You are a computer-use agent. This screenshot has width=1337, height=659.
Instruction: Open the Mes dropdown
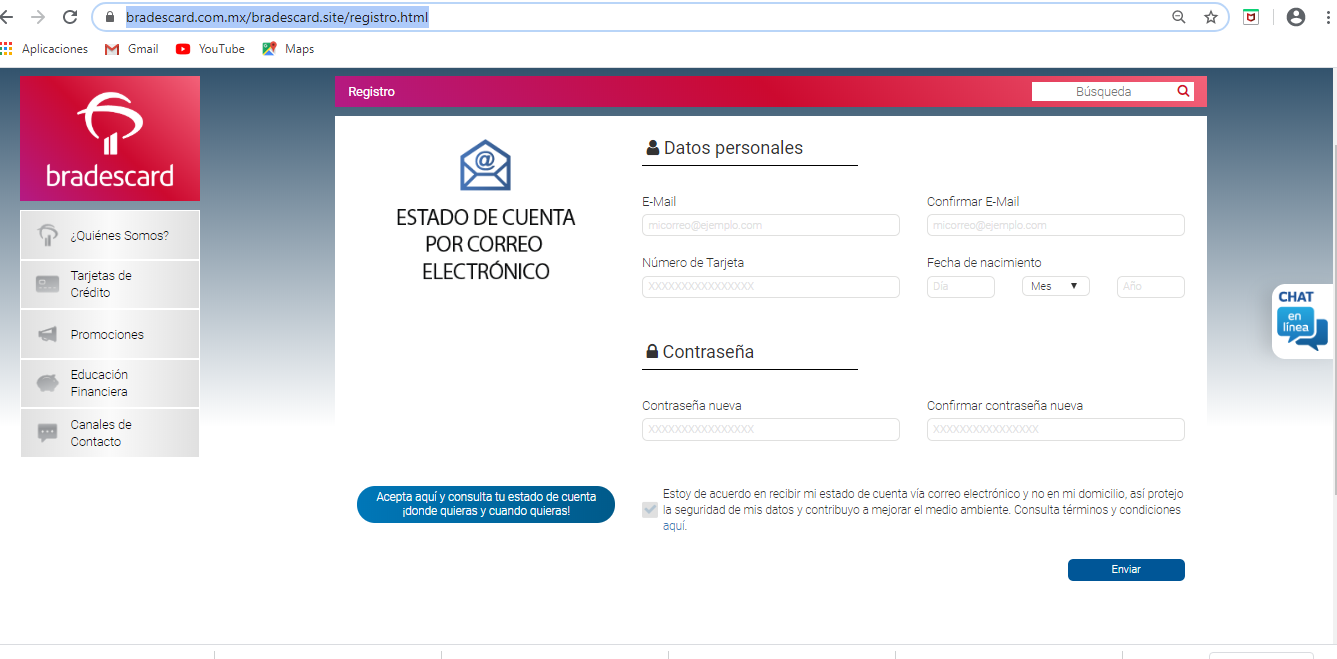pos(1055,286)
